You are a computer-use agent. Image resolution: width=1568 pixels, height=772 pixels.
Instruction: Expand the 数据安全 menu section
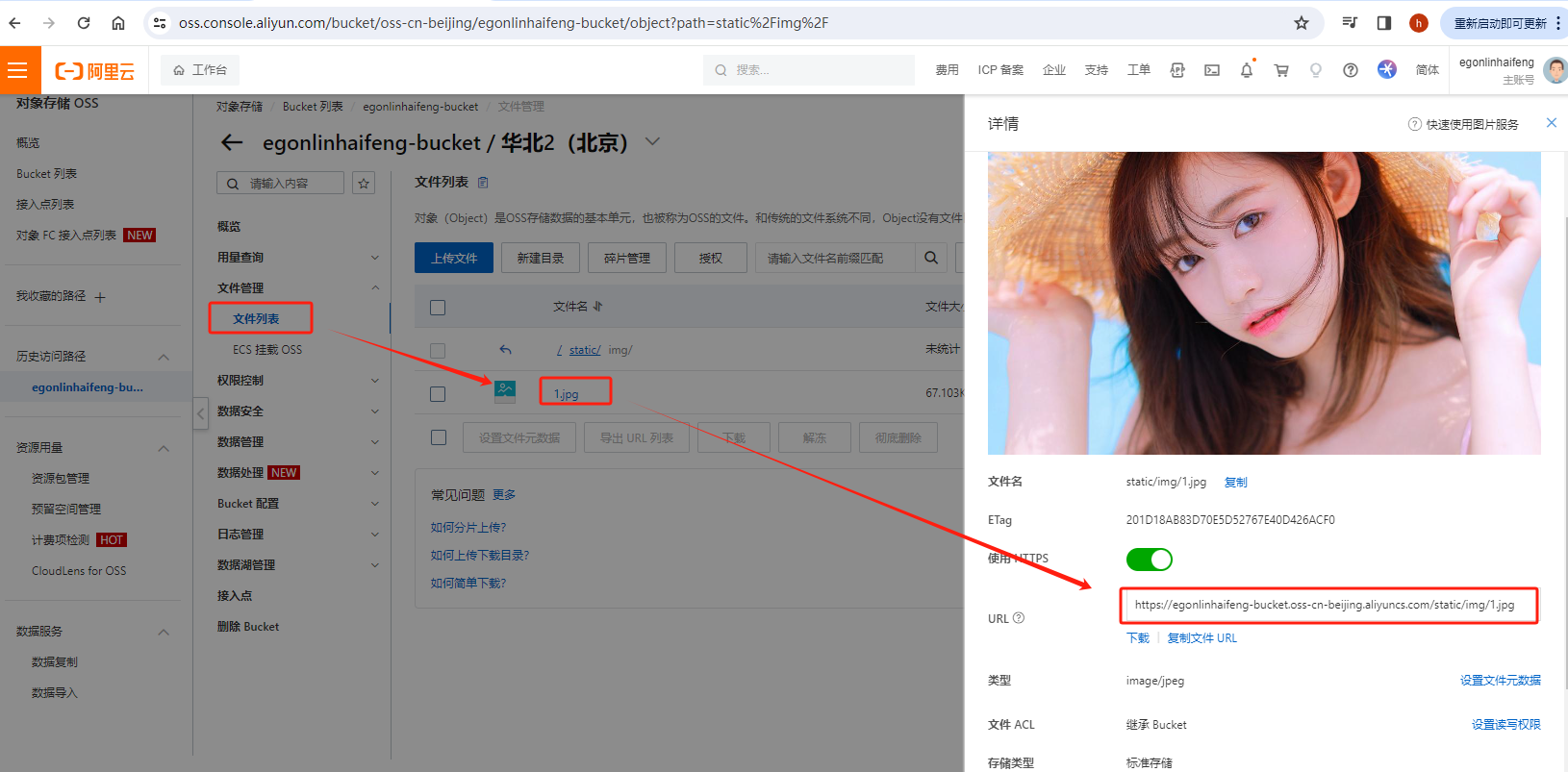click(x=298, y=411)
